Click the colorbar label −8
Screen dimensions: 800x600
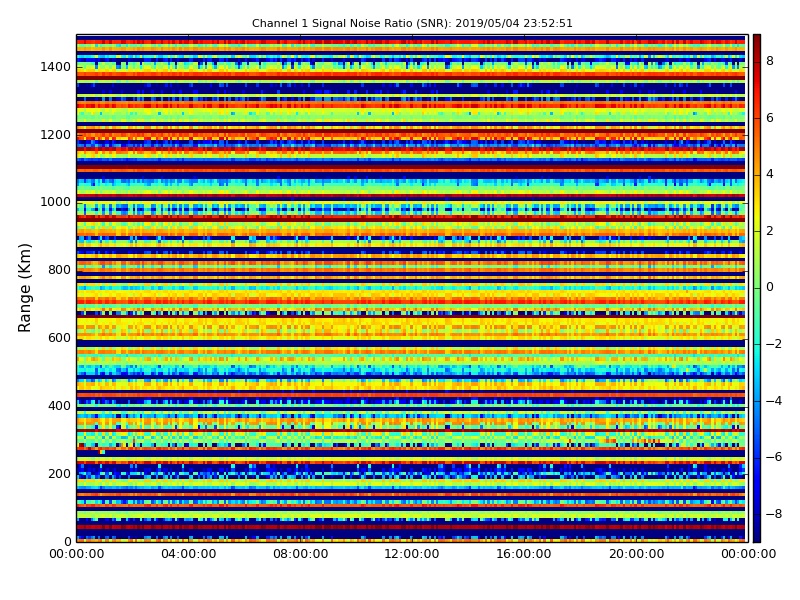pyautogui.click(x=774, y=514)
